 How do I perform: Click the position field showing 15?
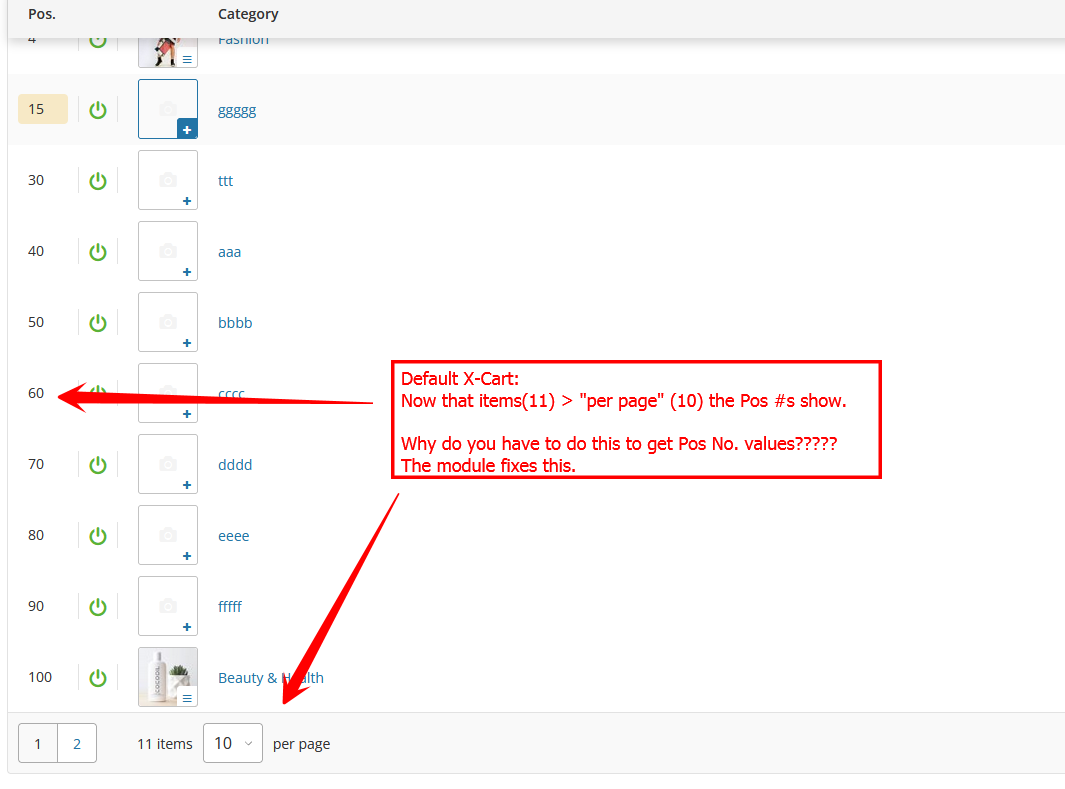[x=43, y=109]
